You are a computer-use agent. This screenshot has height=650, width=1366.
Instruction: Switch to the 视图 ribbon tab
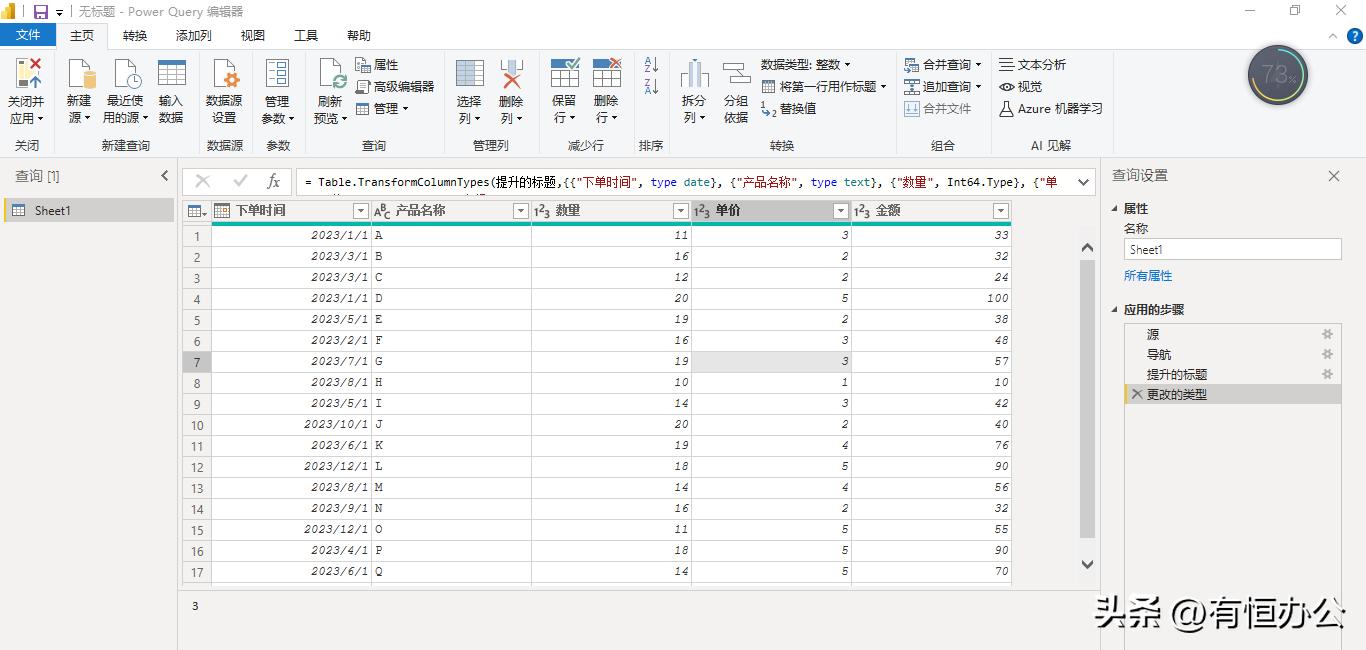click(x=252, y=35)
